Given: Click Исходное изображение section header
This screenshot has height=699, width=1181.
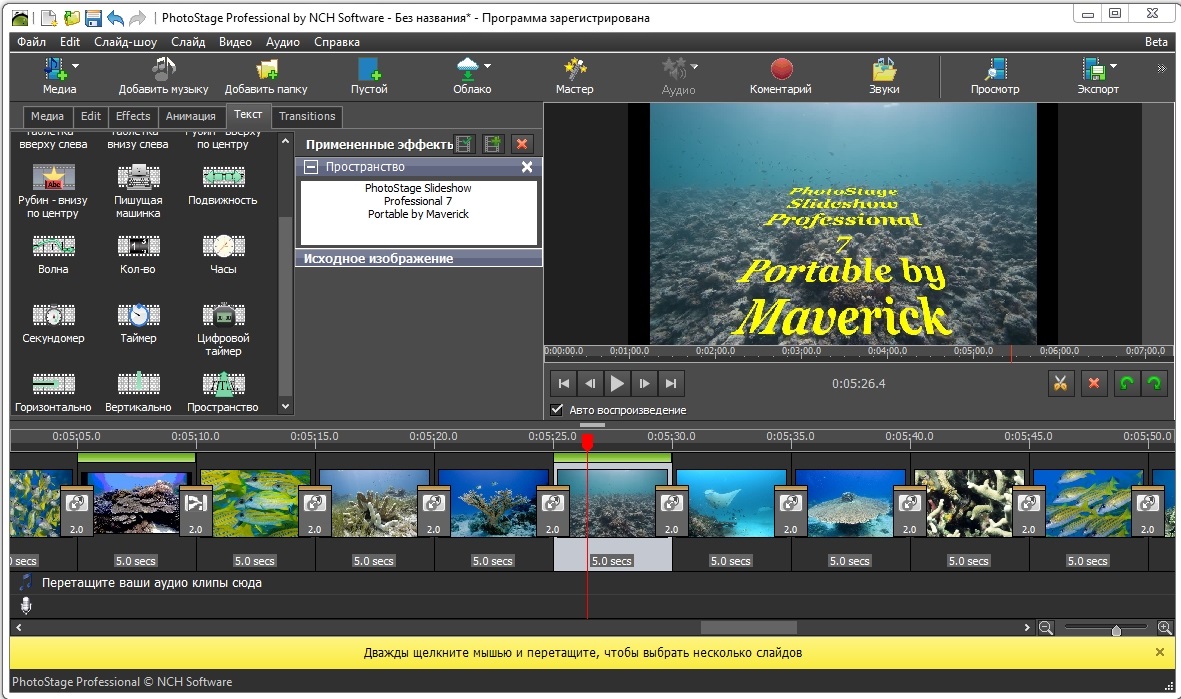Looking at the screenshot, I should click(419, 258).
